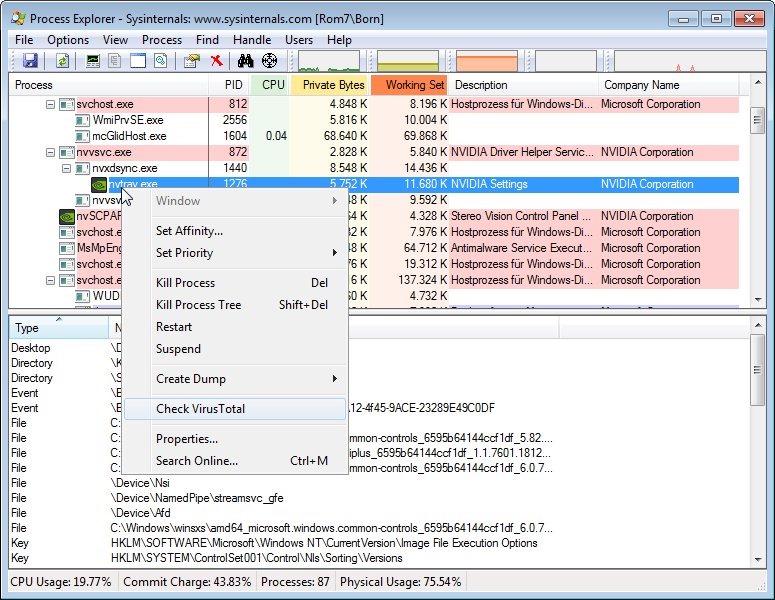775x600 pixels.
Task: Open the Process menu
Action: coord(162,40)
